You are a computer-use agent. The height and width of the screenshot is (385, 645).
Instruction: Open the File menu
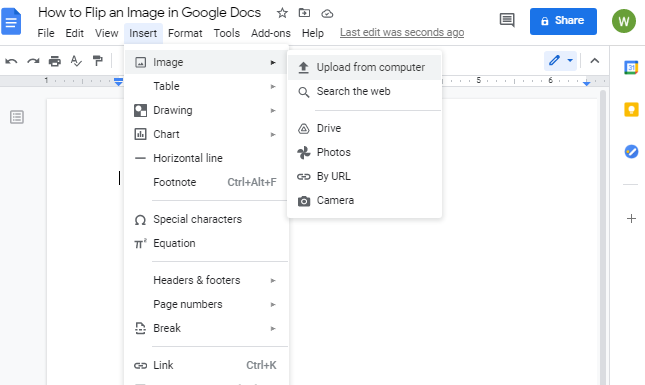point(46,33)
